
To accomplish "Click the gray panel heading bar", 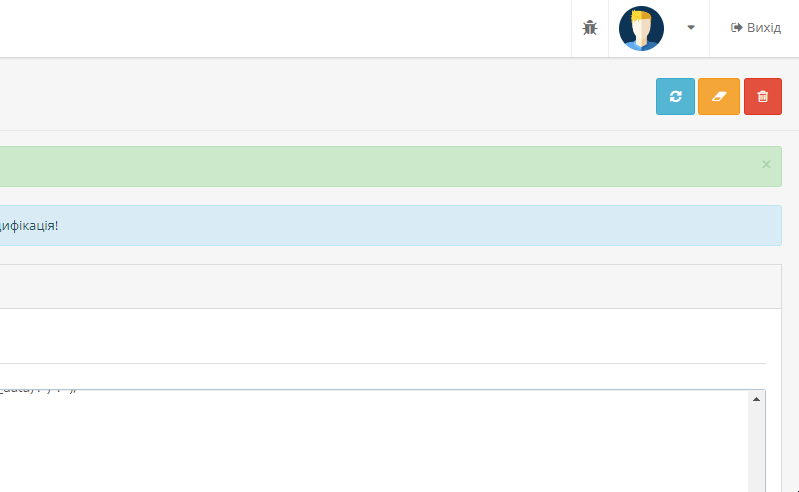I will (x=390, y=286).
